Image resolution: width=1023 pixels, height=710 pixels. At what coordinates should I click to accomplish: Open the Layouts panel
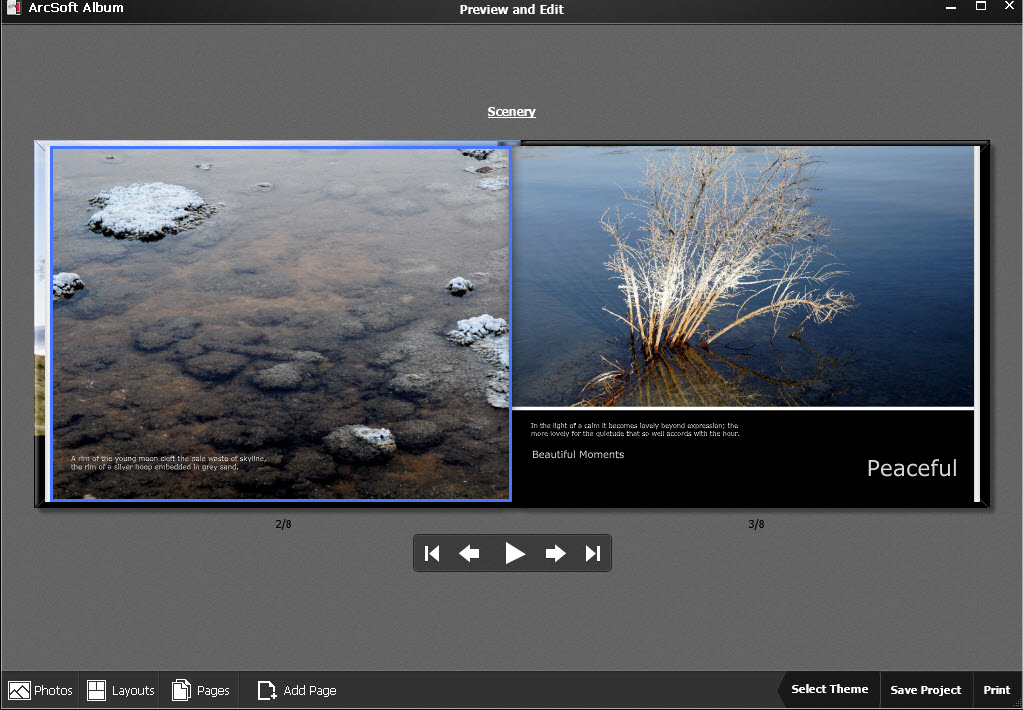[121, 690]
